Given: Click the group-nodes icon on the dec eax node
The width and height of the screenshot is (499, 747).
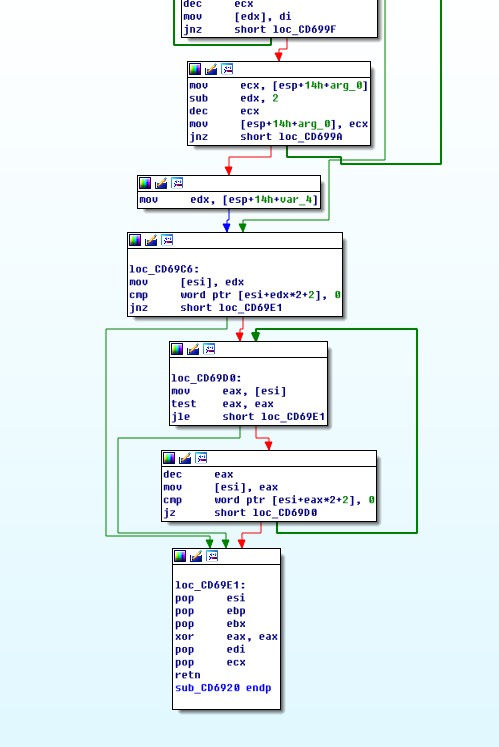Looking at the screenshot, I should 201,458.
